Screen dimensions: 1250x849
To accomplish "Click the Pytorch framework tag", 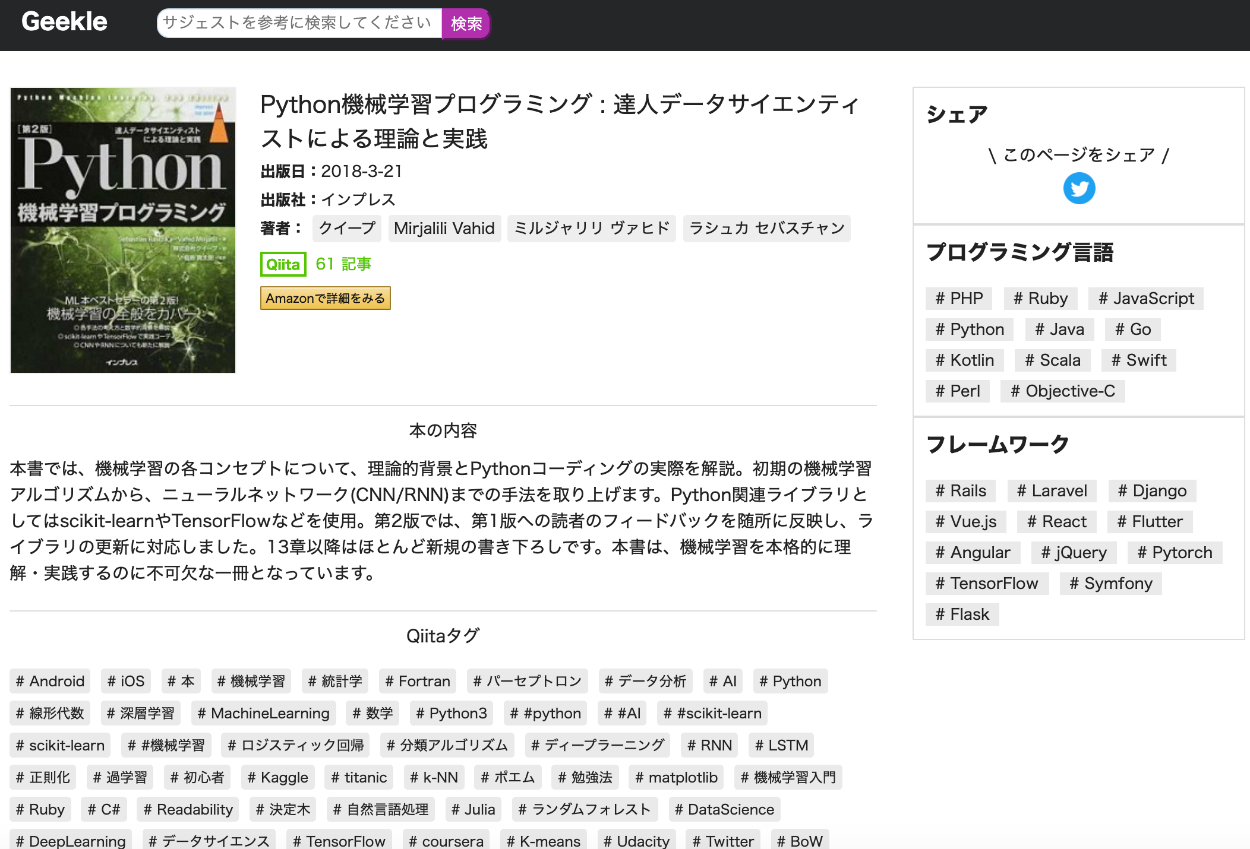I will tap(1175, 552).
